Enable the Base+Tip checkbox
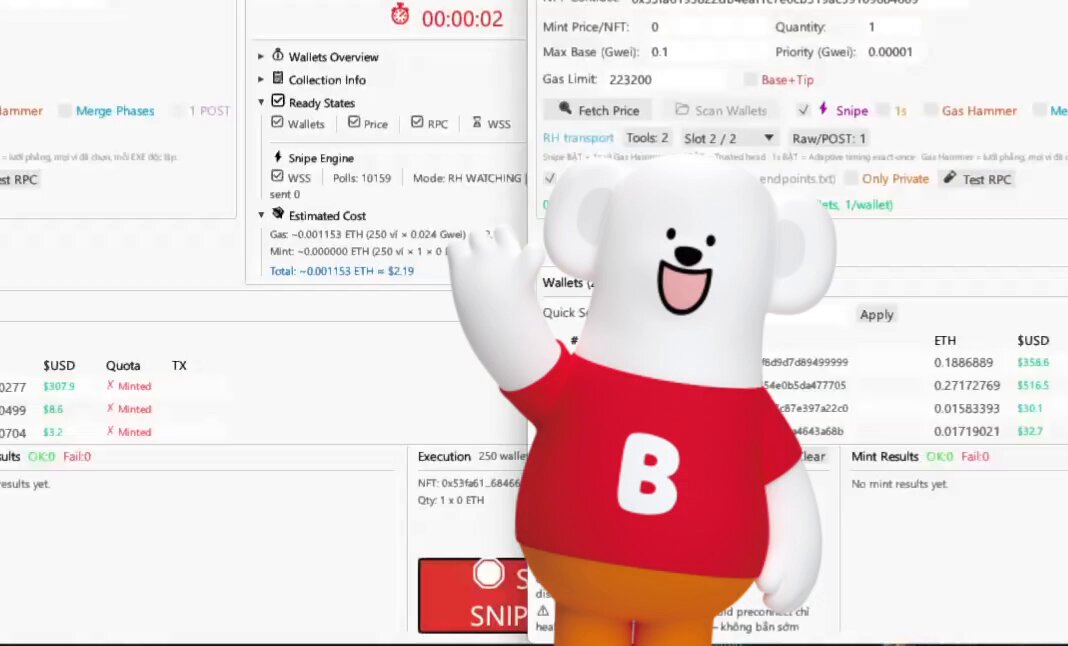The width and height of the screenshot is (1068, 646). click(x=750, y=79)
